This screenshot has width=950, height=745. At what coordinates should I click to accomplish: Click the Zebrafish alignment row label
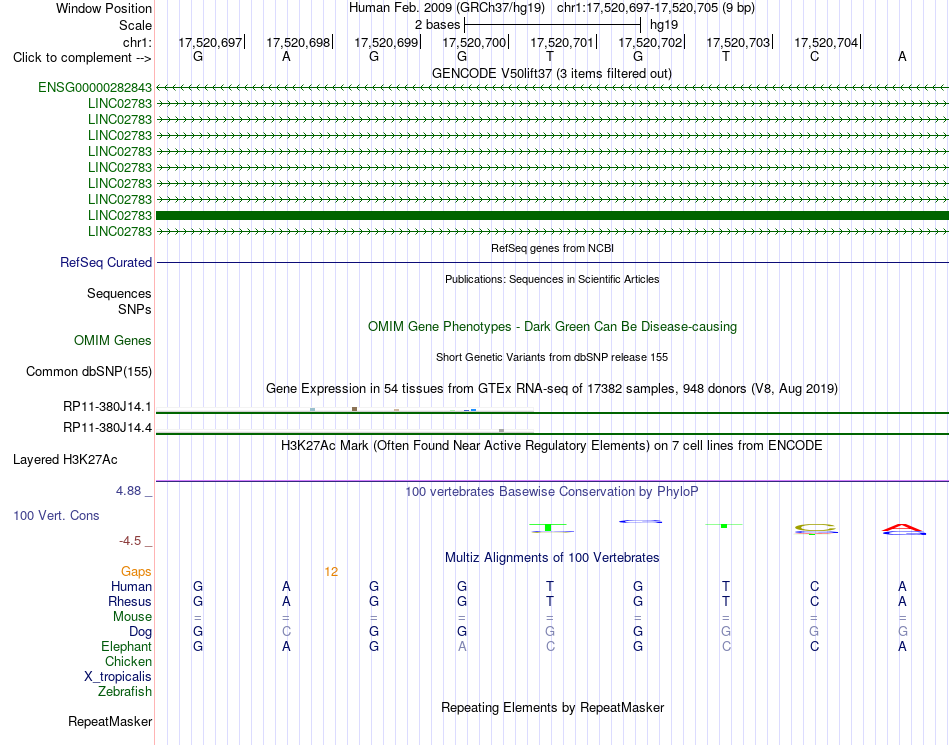coord(125,691)
